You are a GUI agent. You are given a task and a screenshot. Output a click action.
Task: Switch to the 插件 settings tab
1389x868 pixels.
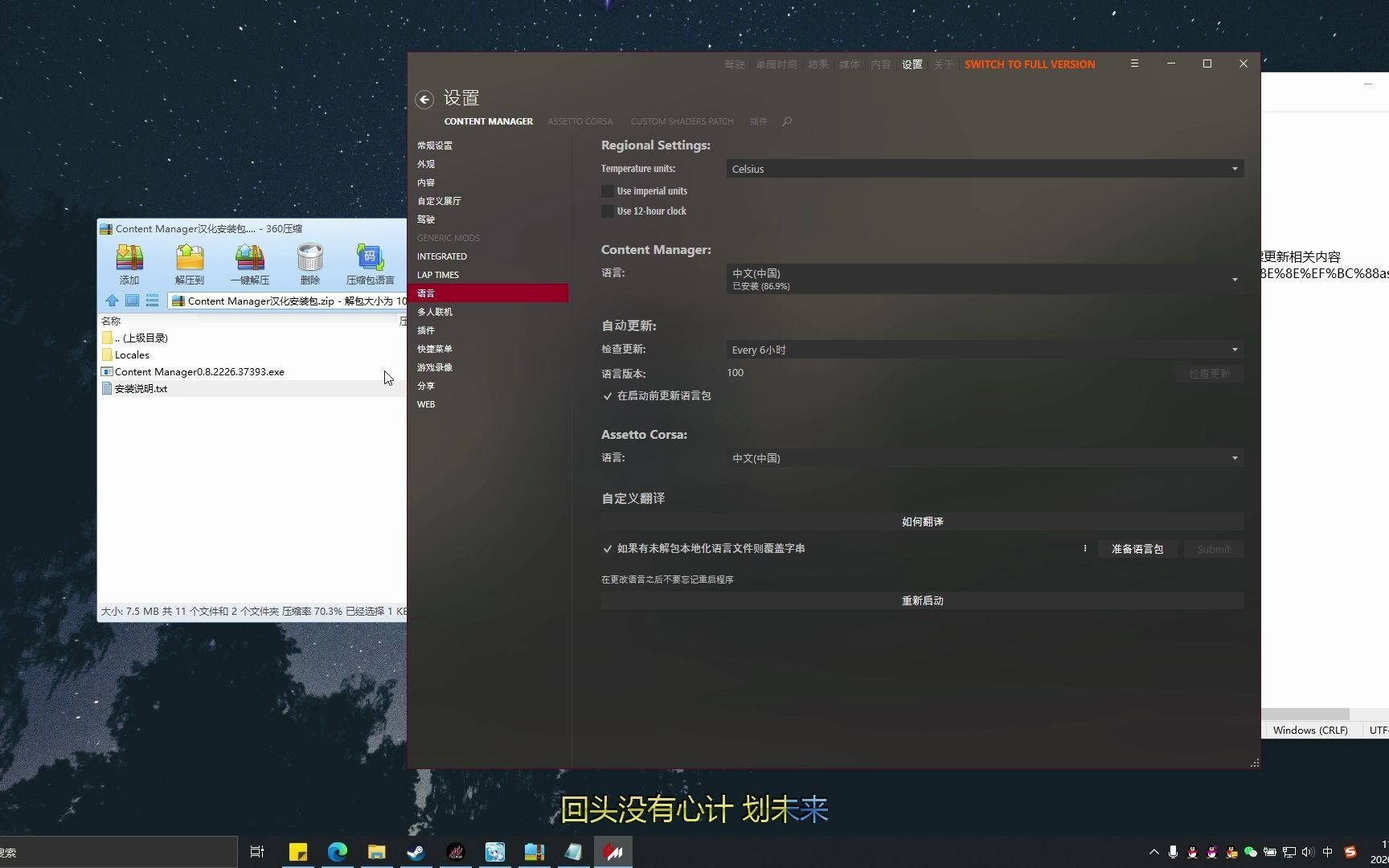759,121
